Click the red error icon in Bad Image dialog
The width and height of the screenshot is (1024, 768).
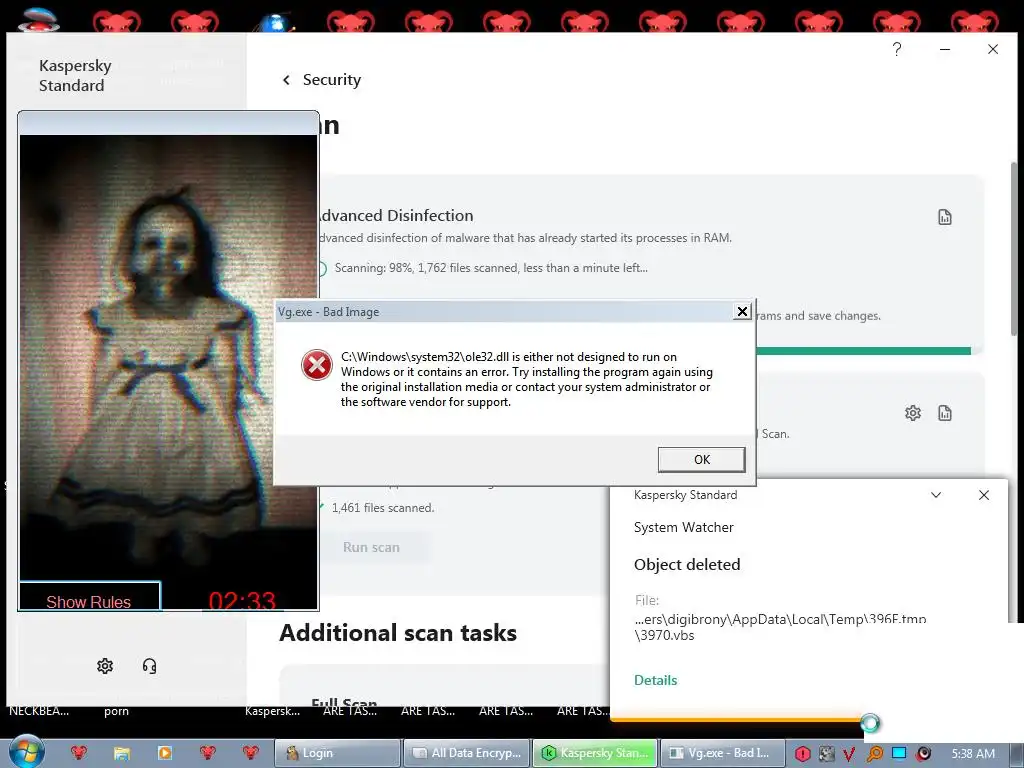(x=317, y=364)
